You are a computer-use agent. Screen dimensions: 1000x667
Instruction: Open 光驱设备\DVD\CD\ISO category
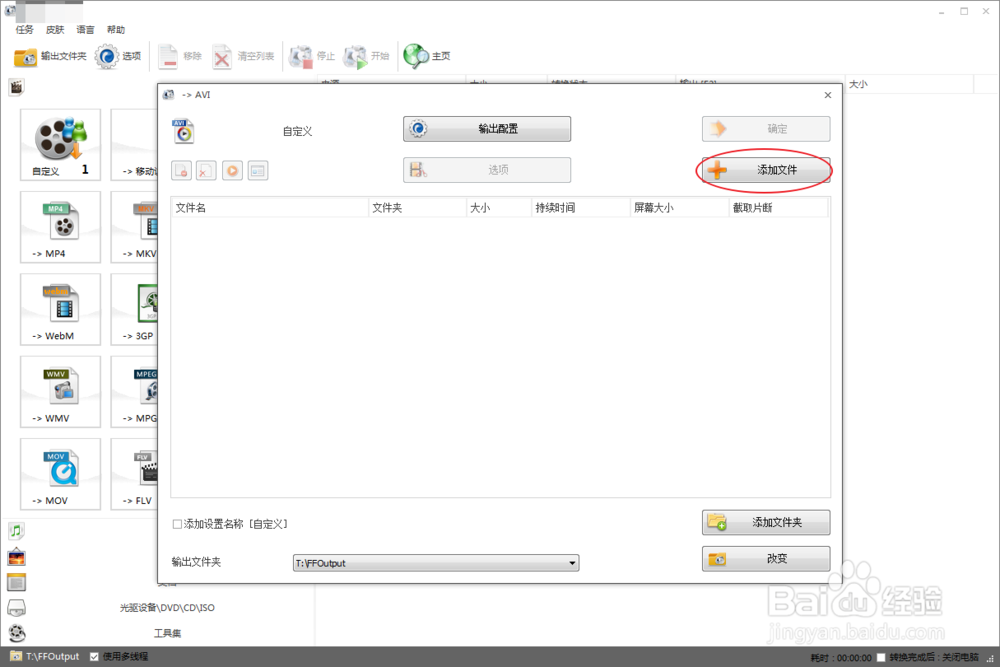[x=167, y=608]
